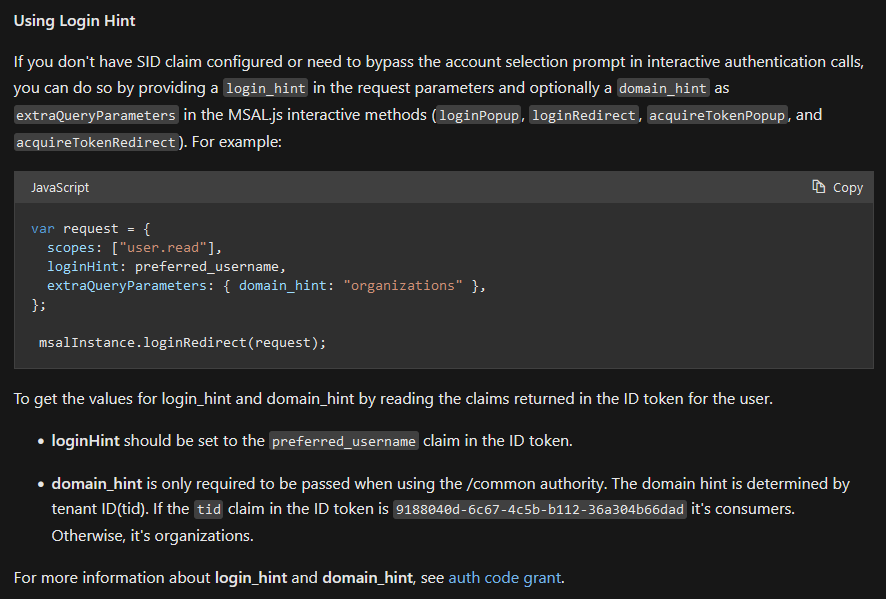886x599 pixels.
Task: Click the loginHint: preferred_username code line
Action: (x=167, y=267)
